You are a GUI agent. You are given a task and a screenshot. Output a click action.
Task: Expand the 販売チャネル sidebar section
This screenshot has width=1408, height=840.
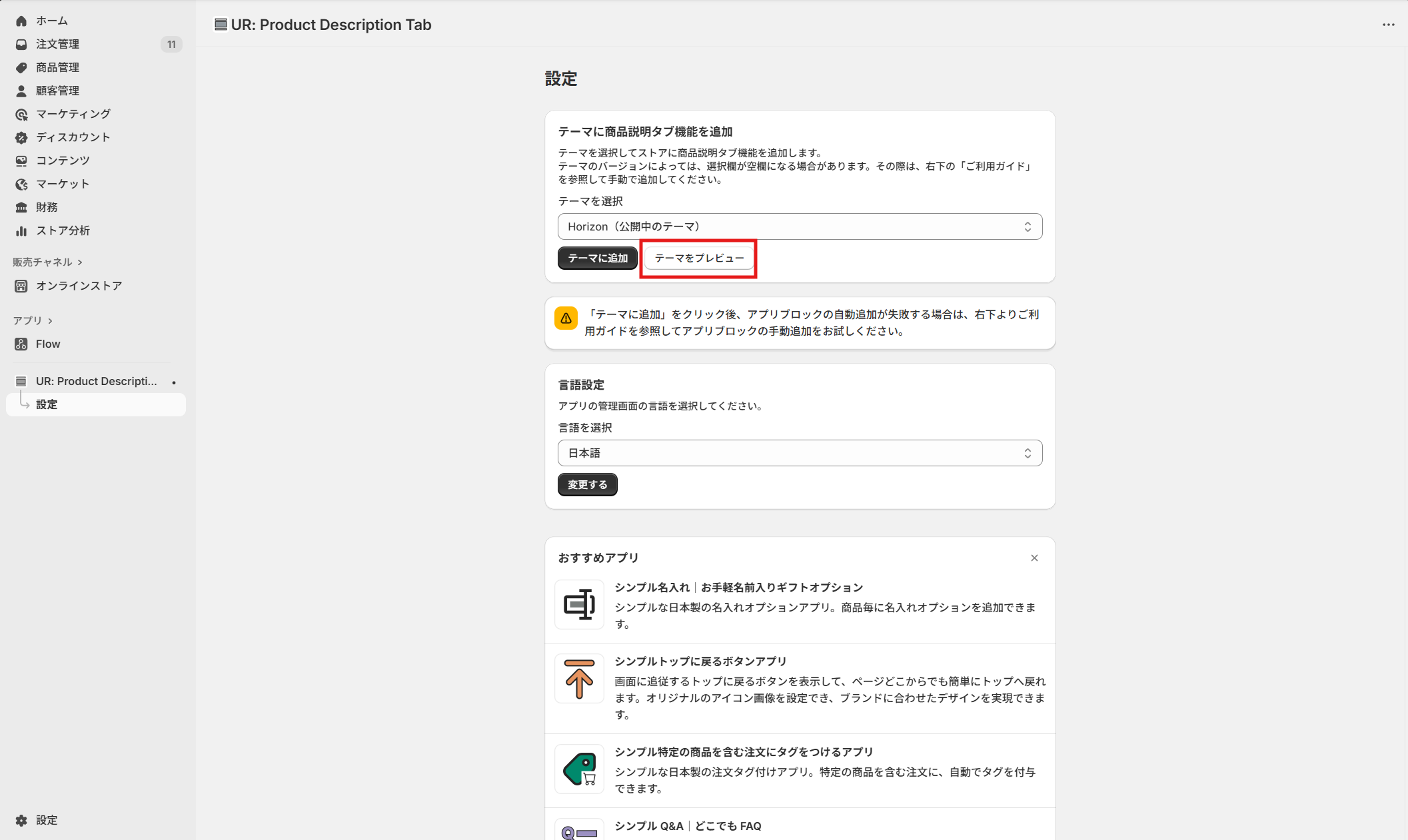click(x=47, y=262)
